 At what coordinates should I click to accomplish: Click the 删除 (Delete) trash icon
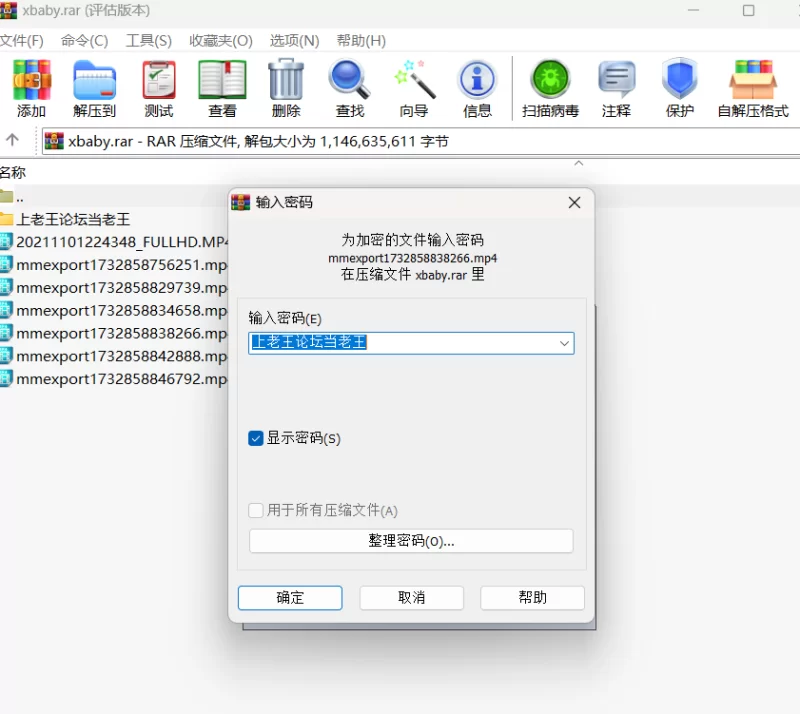coord(286,79)
